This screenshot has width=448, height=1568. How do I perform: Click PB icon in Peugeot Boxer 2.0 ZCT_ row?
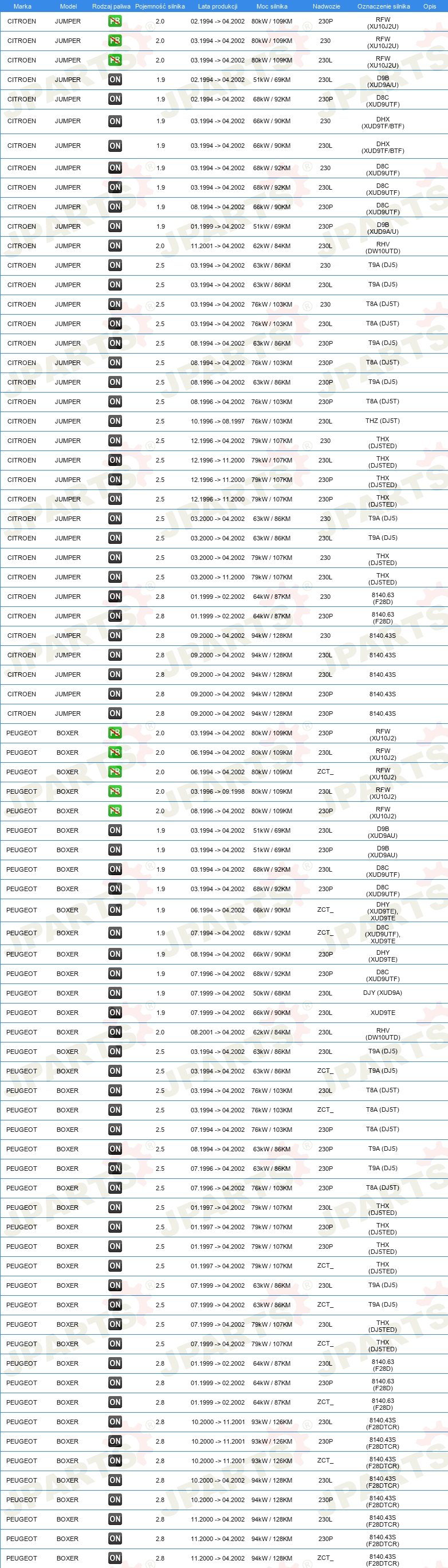pyautogui.click(x=115, y=772)
